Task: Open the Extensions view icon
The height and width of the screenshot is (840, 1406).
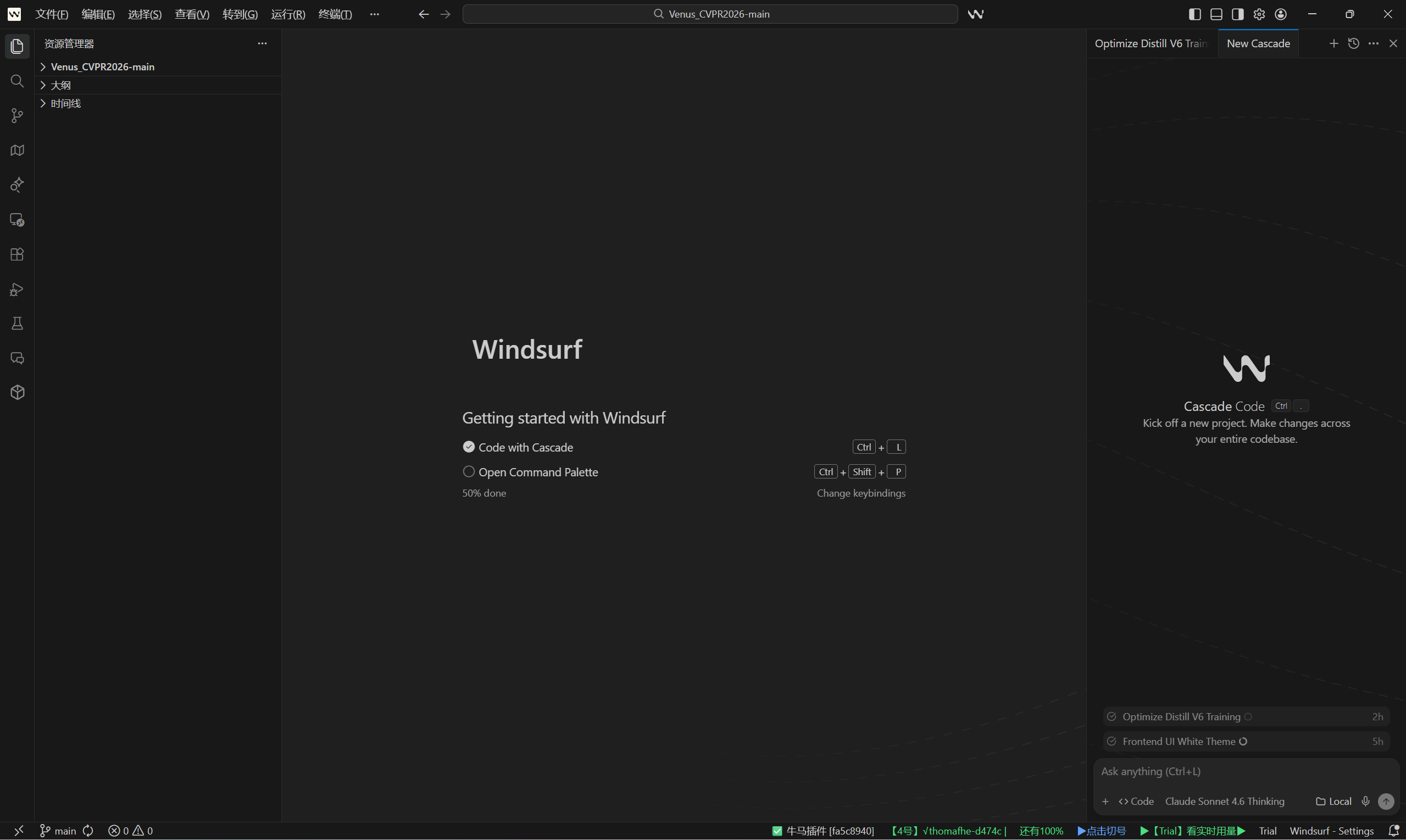Action: (17, 254)
